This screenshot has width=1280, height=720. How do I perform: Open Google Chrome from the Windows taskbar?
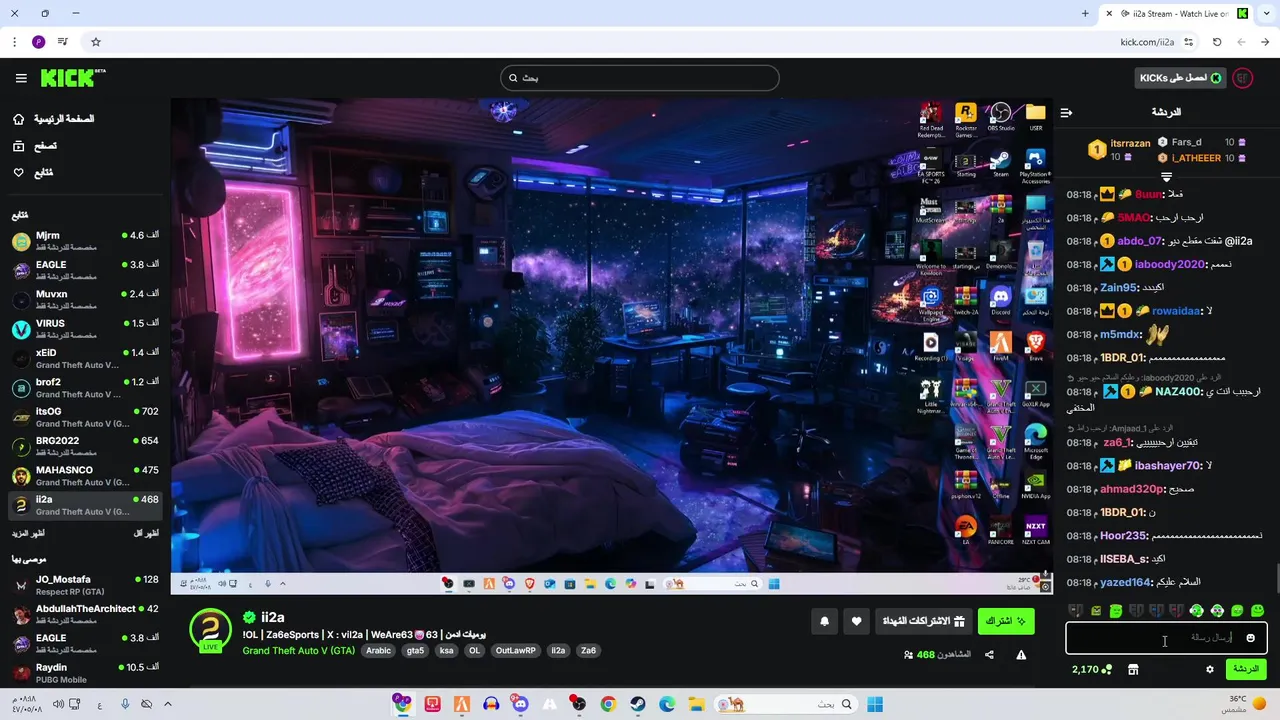tap(608, 704)
